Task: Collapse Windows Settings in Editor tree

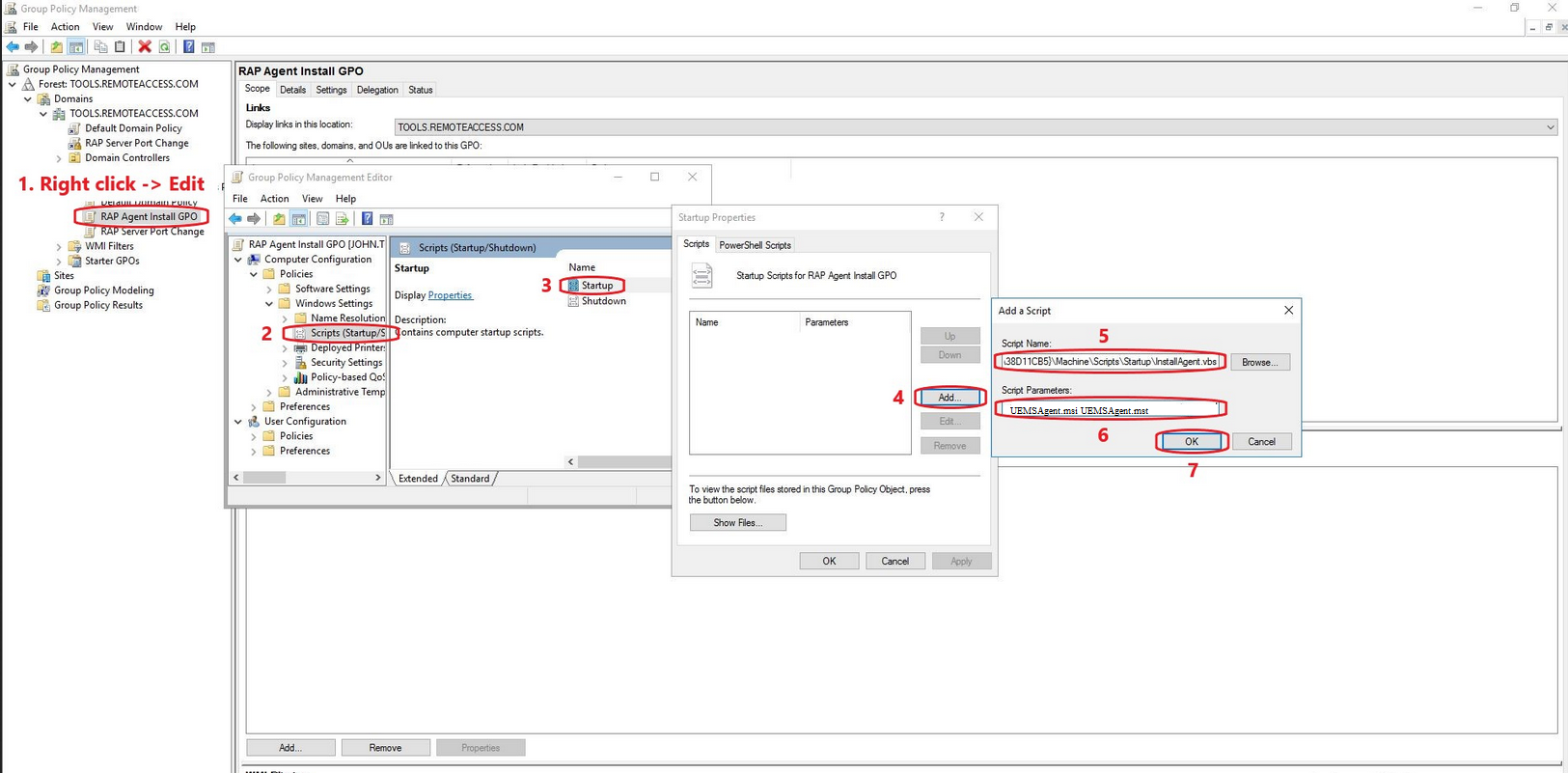Action: 269,304
